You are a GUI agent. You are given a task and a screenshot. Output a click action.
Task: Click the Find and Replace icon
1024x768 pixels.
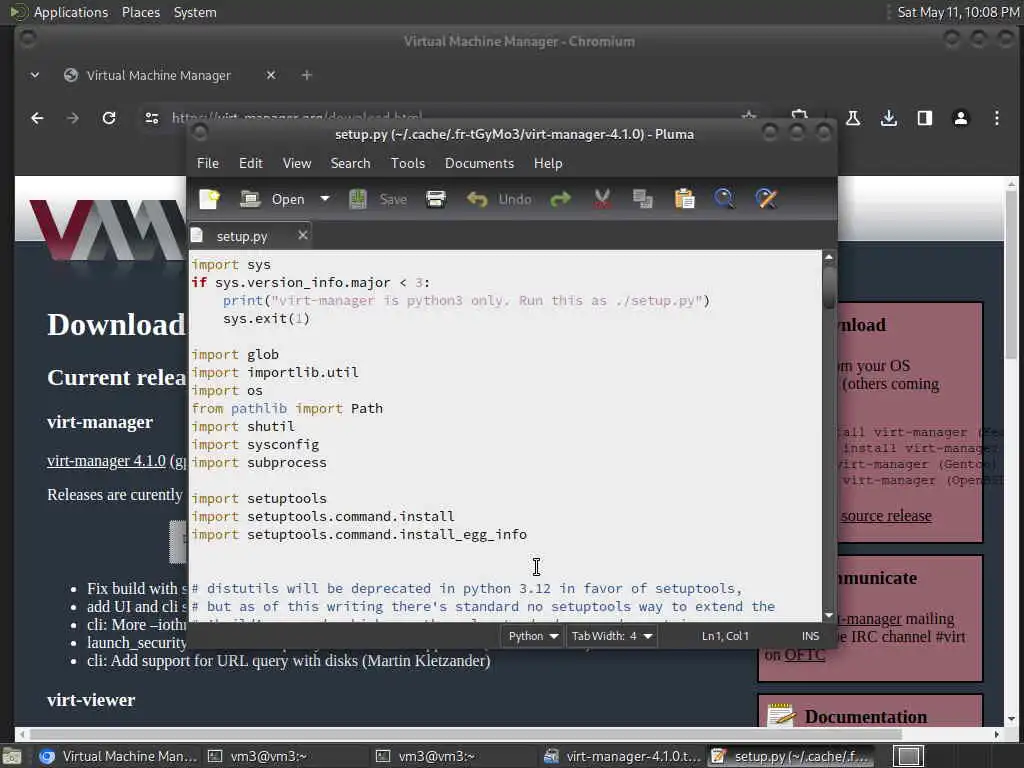766,199
